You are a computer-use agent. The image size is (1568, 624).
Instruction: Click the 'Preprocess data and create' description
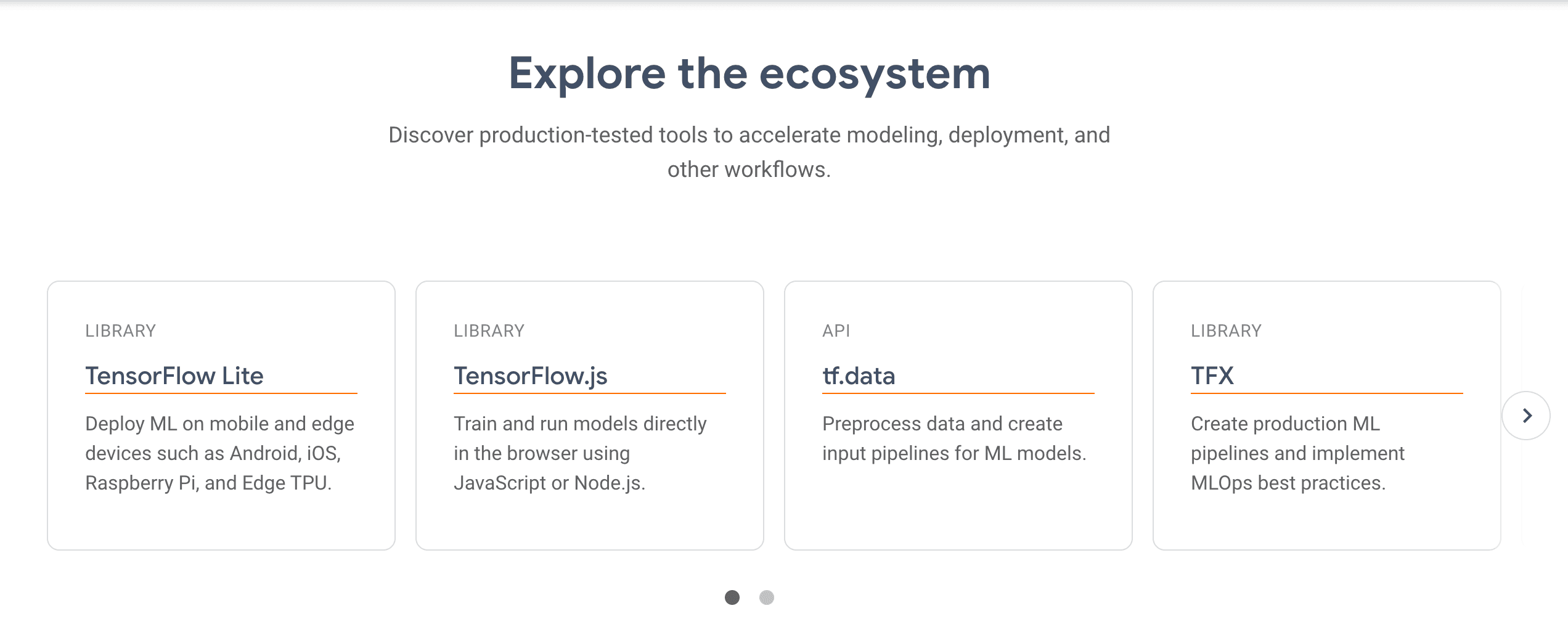tap(954, 438)
